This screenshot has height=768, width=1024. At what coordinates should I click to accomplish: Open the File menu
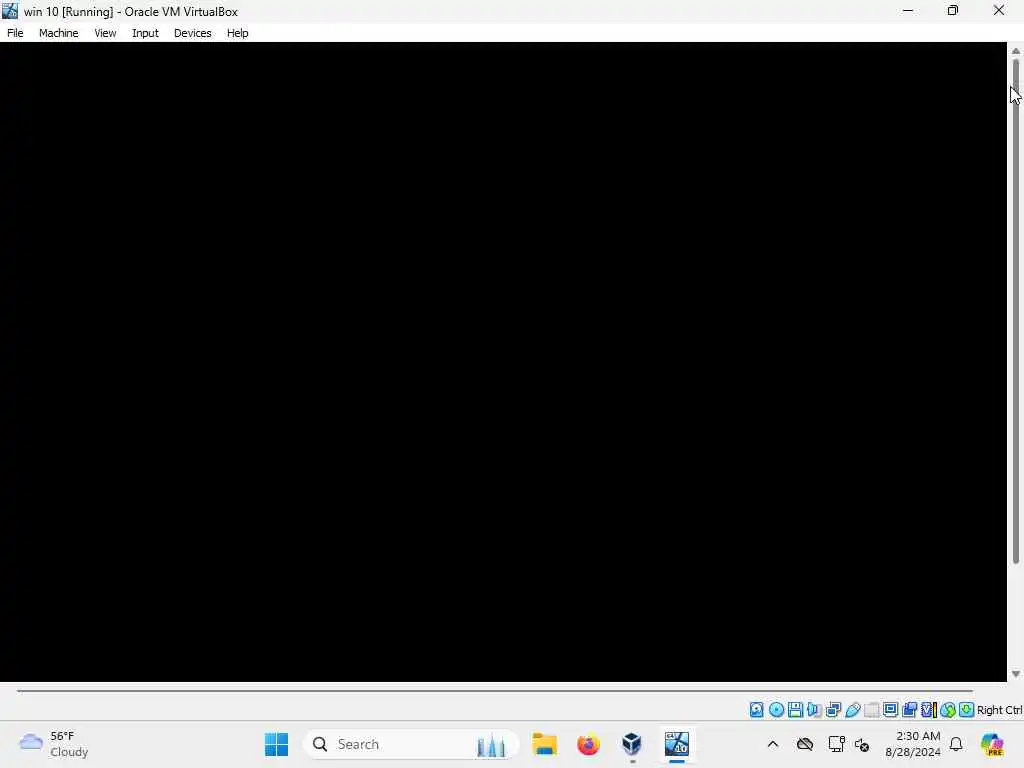click(x=15, y=33)
